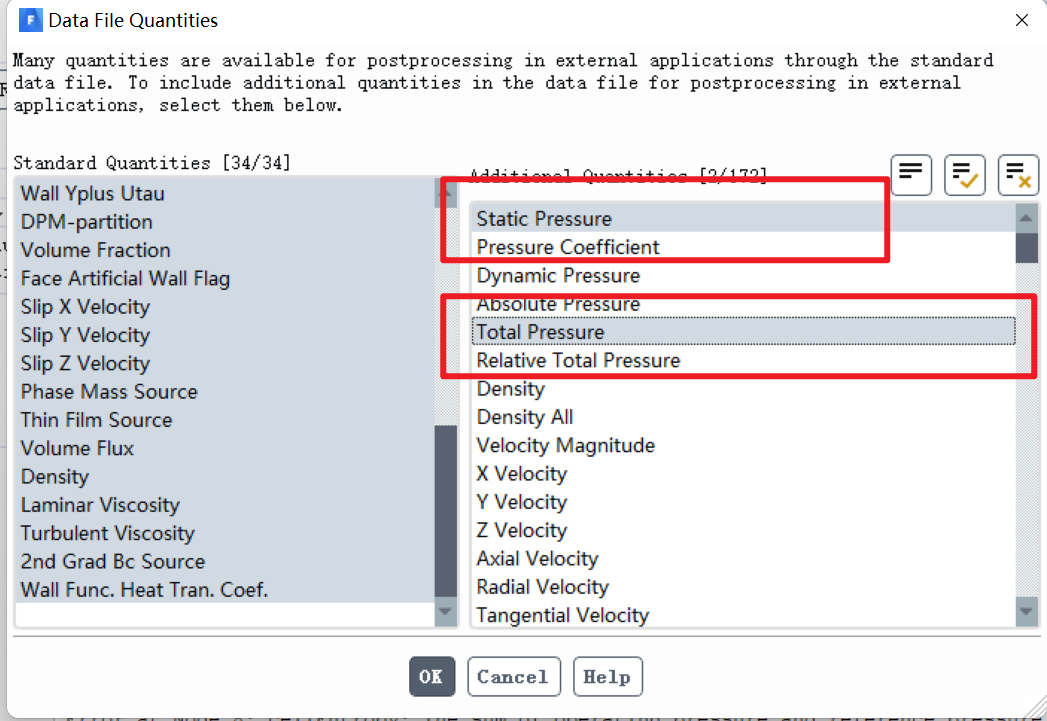The height and width of the screenshot is (721, 1047).
Task: Click Standard Quantities scroll up arrow
Action: (x=445, y=190)
